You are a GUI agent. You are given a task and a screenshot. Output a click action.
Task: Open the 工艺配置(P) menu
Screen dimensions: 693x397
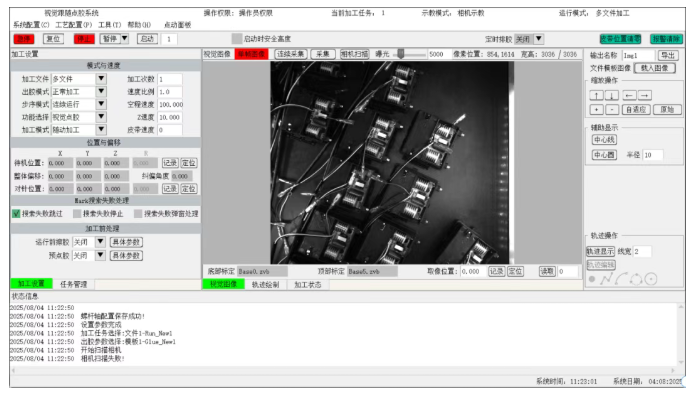click(x=73, y=25)
